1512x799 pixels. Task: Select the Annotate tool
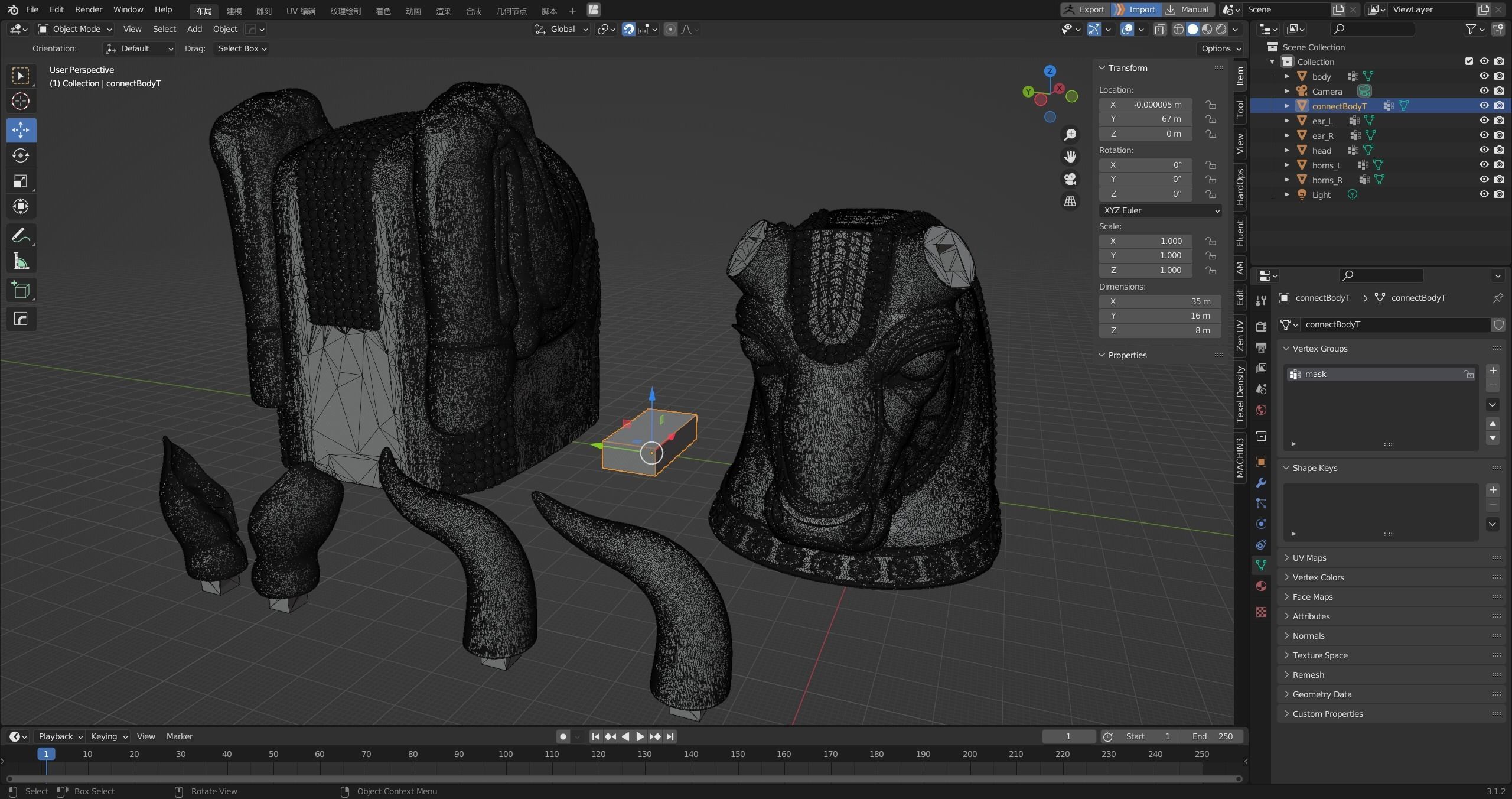(x=21, y=235)
